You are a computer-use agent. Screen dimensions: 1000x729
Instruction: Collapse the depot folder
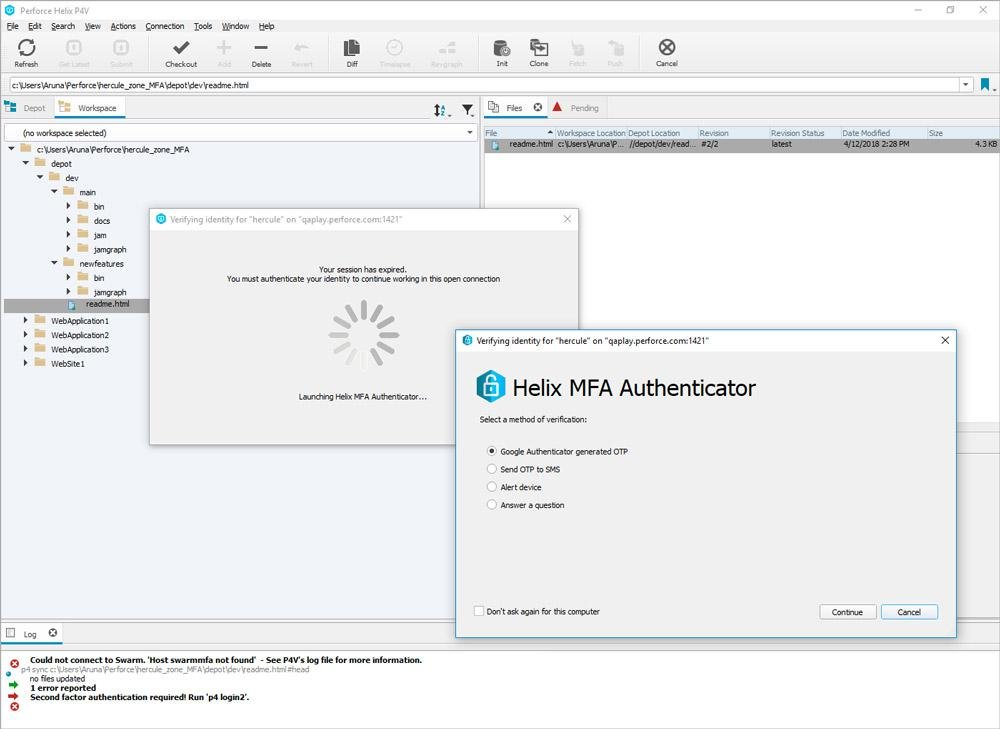point(26,163)
